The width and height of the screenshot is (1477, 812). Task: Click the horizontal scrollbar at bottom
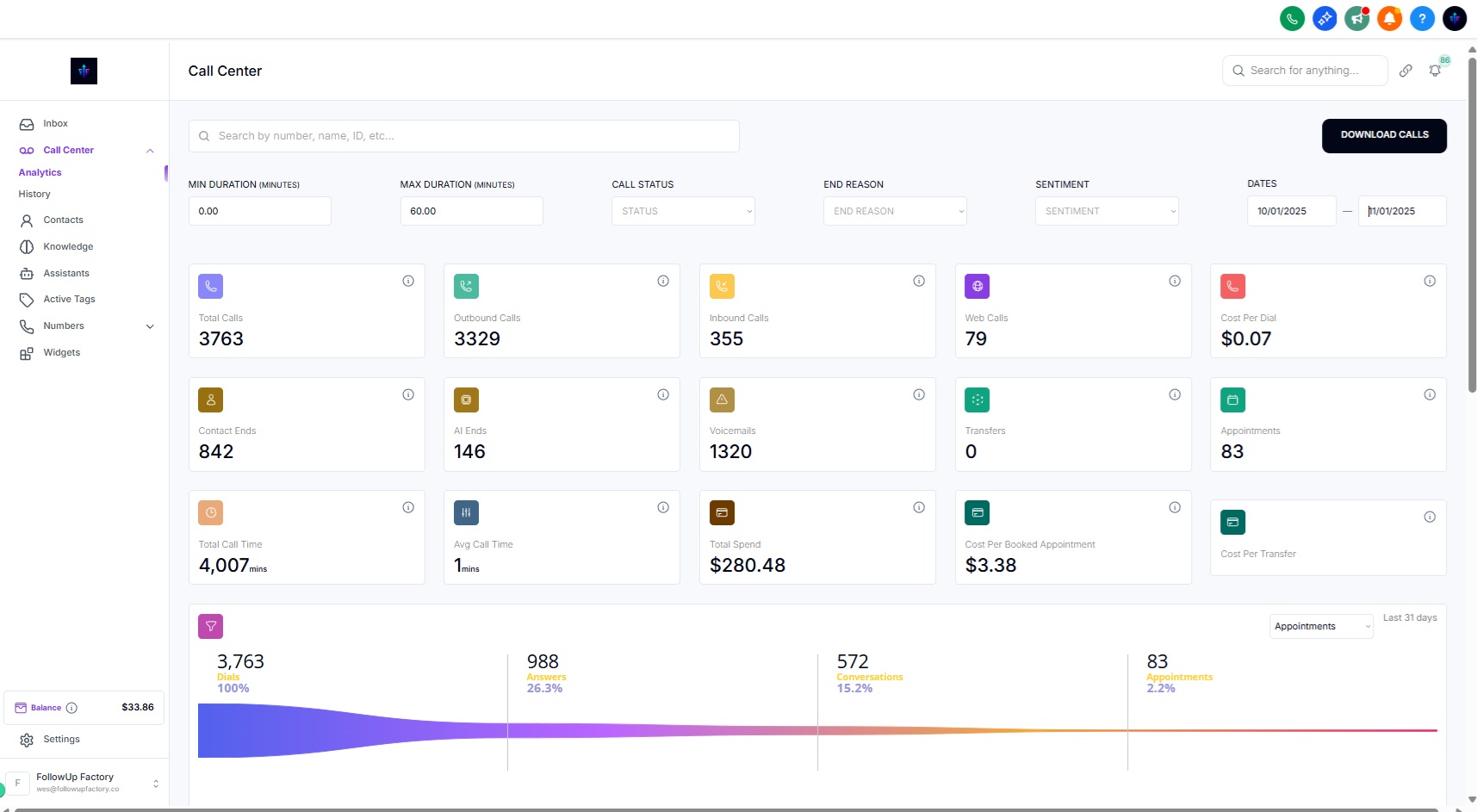728,809
